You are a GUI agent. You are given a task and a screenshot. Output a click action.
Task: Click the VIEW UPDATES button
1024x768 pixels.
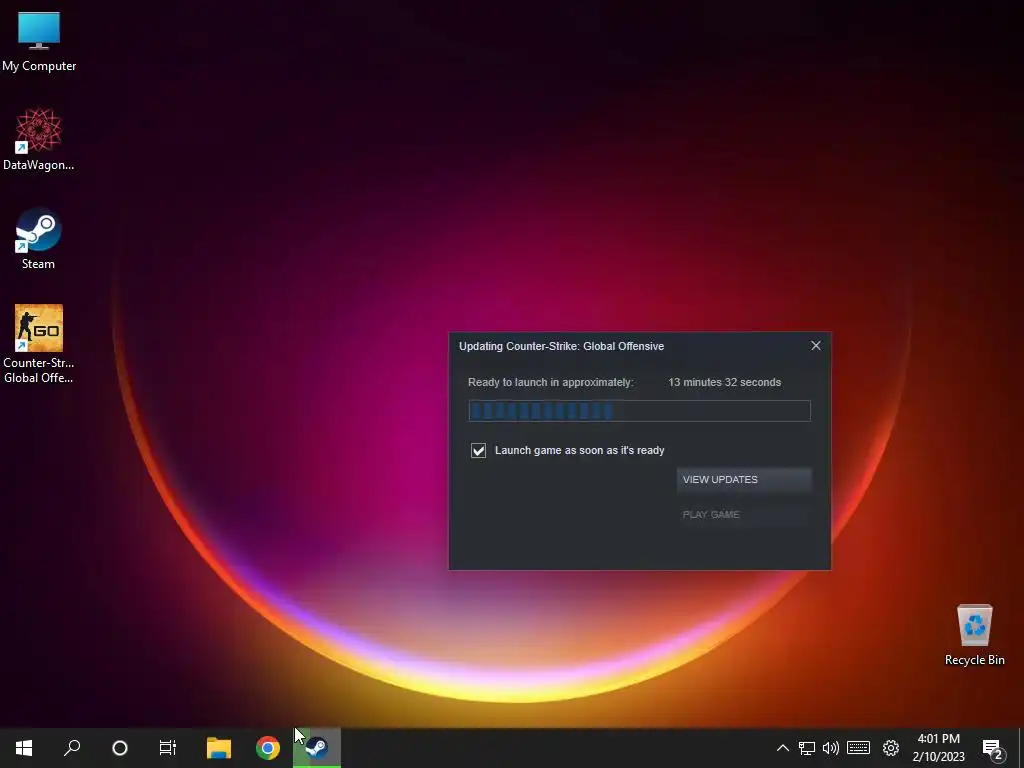pyautogui.click(x=744, y=479)
